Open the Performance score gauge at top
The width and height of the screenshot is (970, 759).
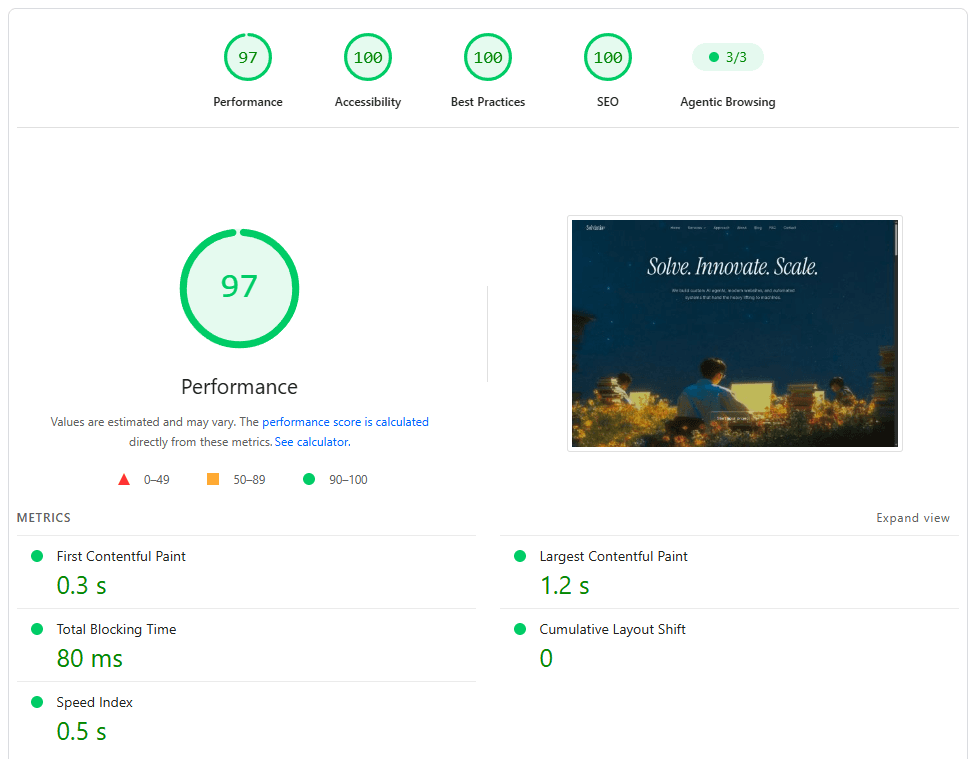(247, 57)
